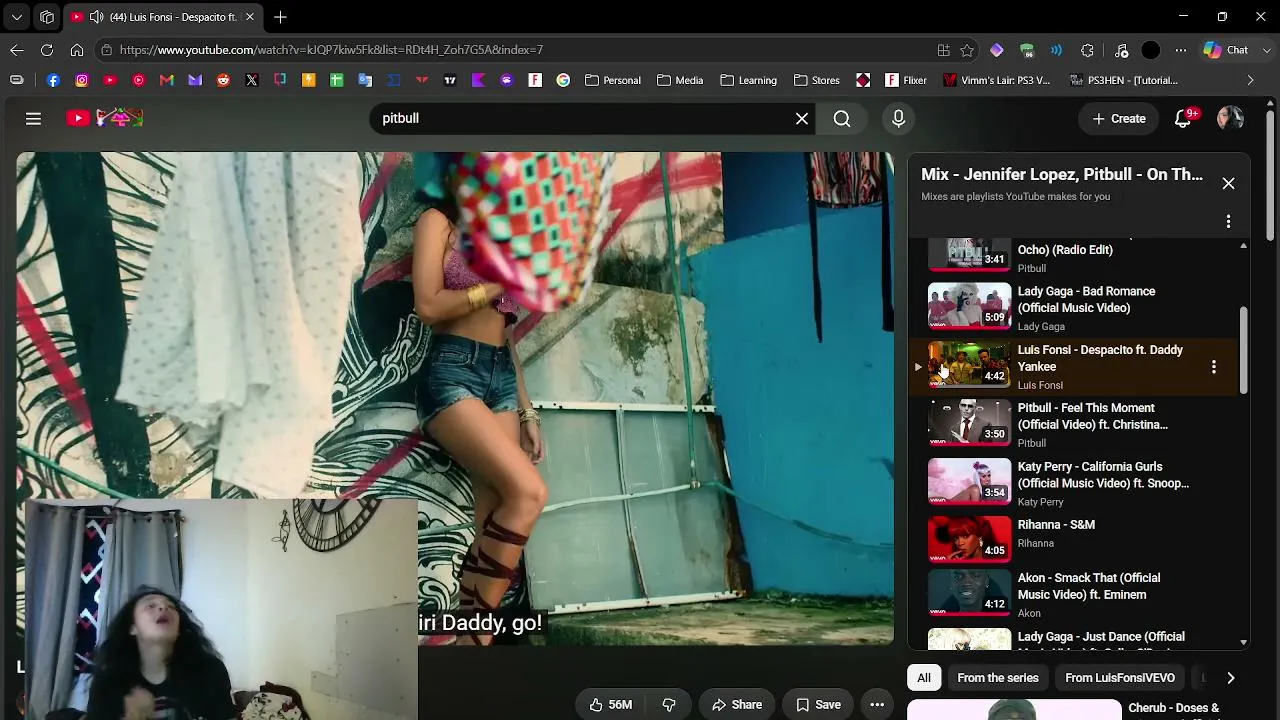Open Instagram bookmark
Image resolution: width=1280 pixels, height=720 pixels.
point(82,80)
